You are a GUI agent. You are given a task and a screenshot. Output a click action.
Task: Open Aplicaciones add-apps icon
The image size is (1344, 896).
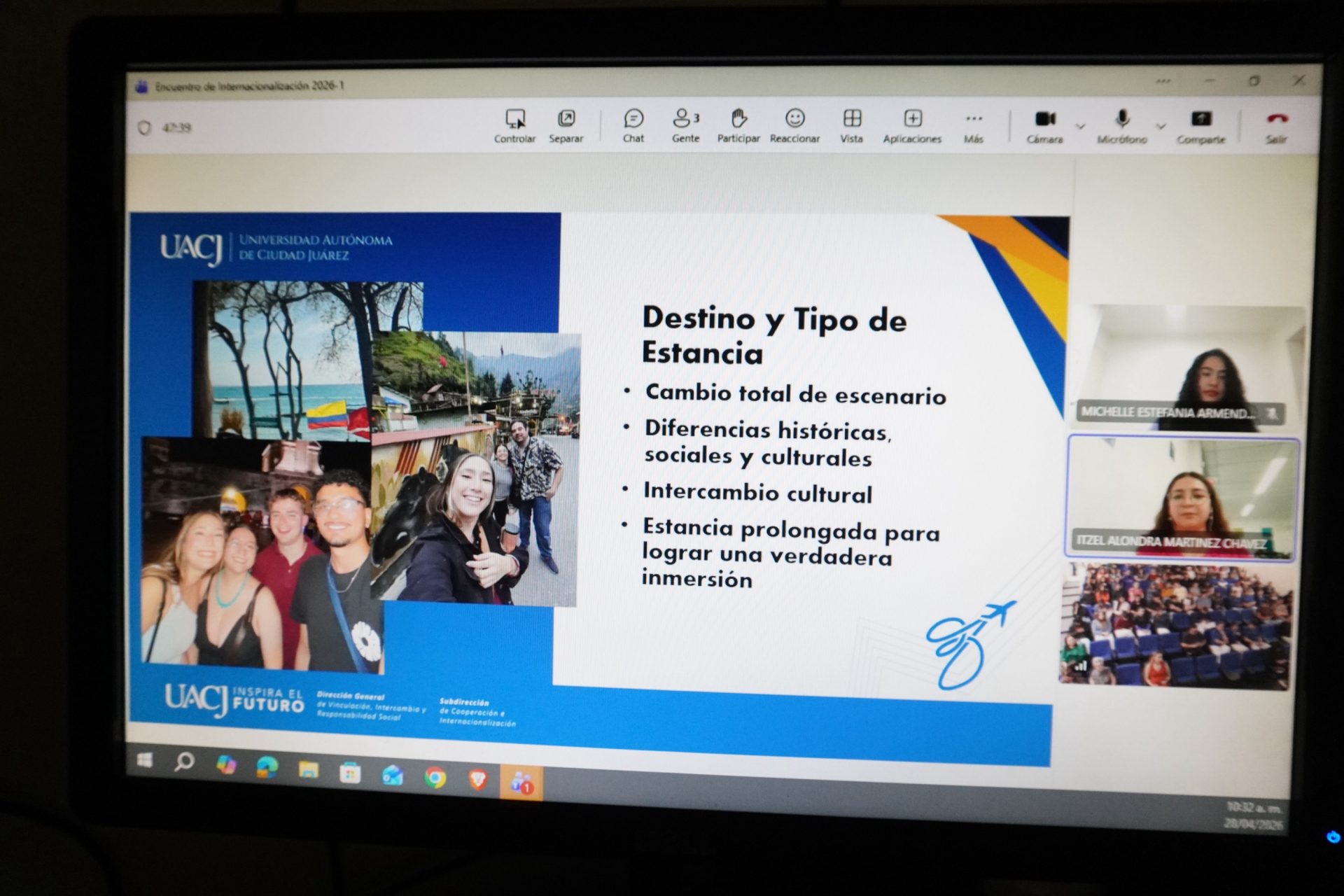click(x=912, y=125)
